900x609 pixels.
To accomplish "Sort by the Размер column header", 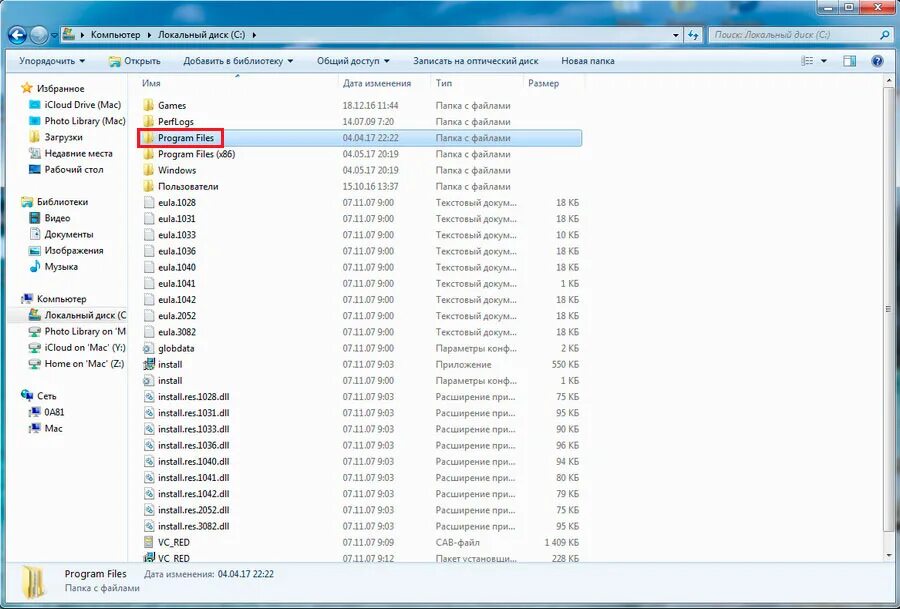I will click(543, 83).
